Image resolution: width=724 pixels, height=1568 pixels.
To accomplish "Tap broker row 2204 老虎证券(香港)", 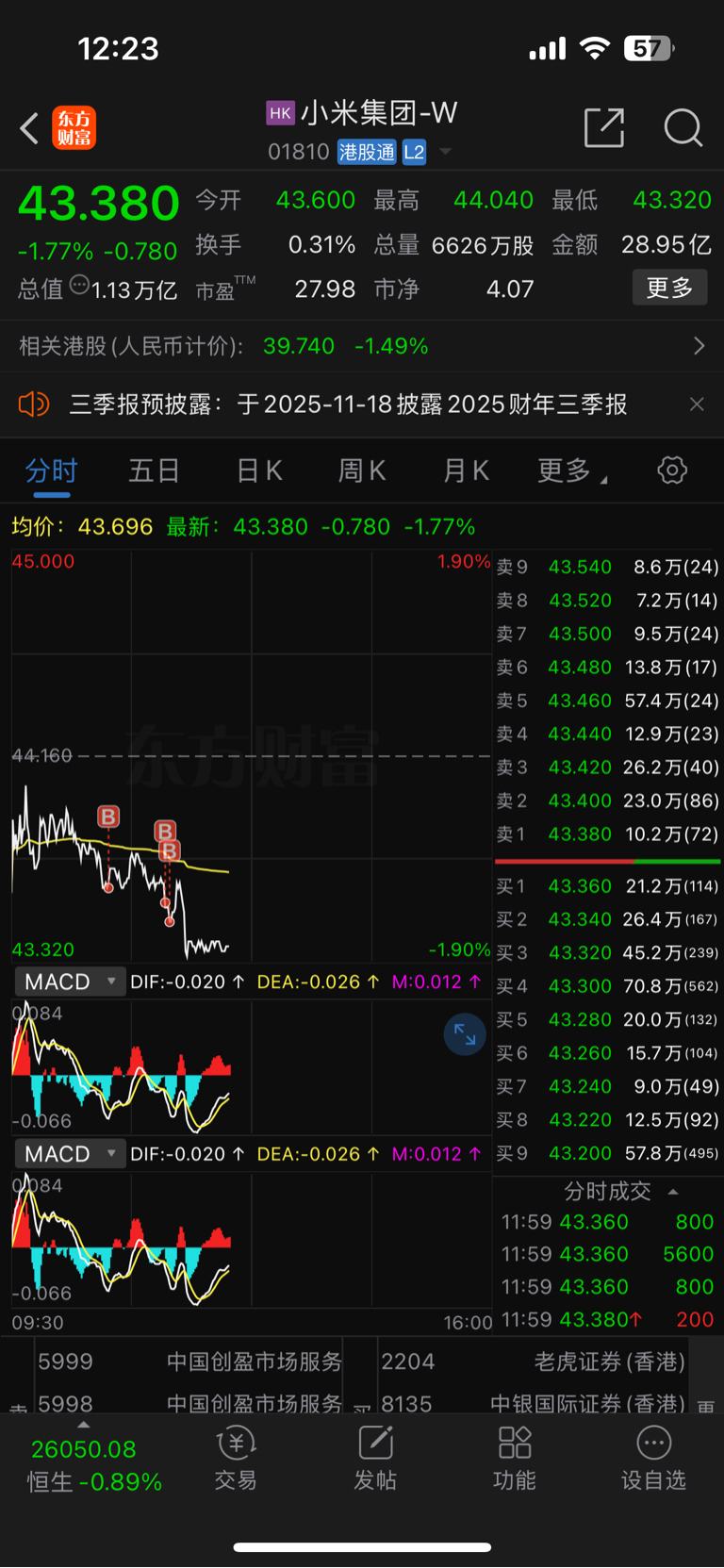I will click(533, 1362).
